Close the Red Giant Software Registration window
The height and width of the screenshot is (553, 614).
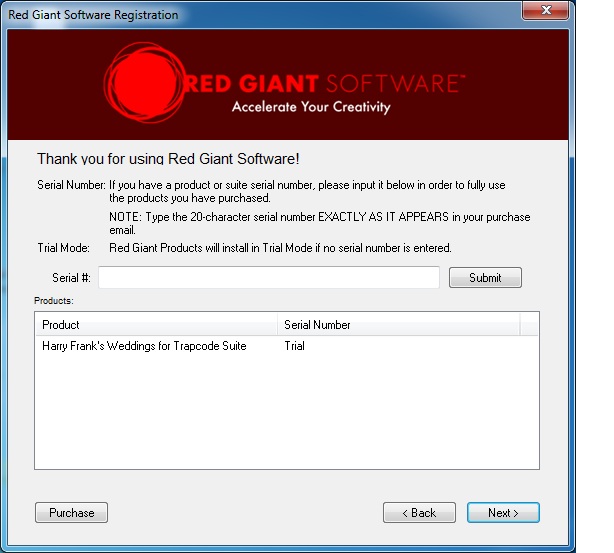[x=545, y=10]
